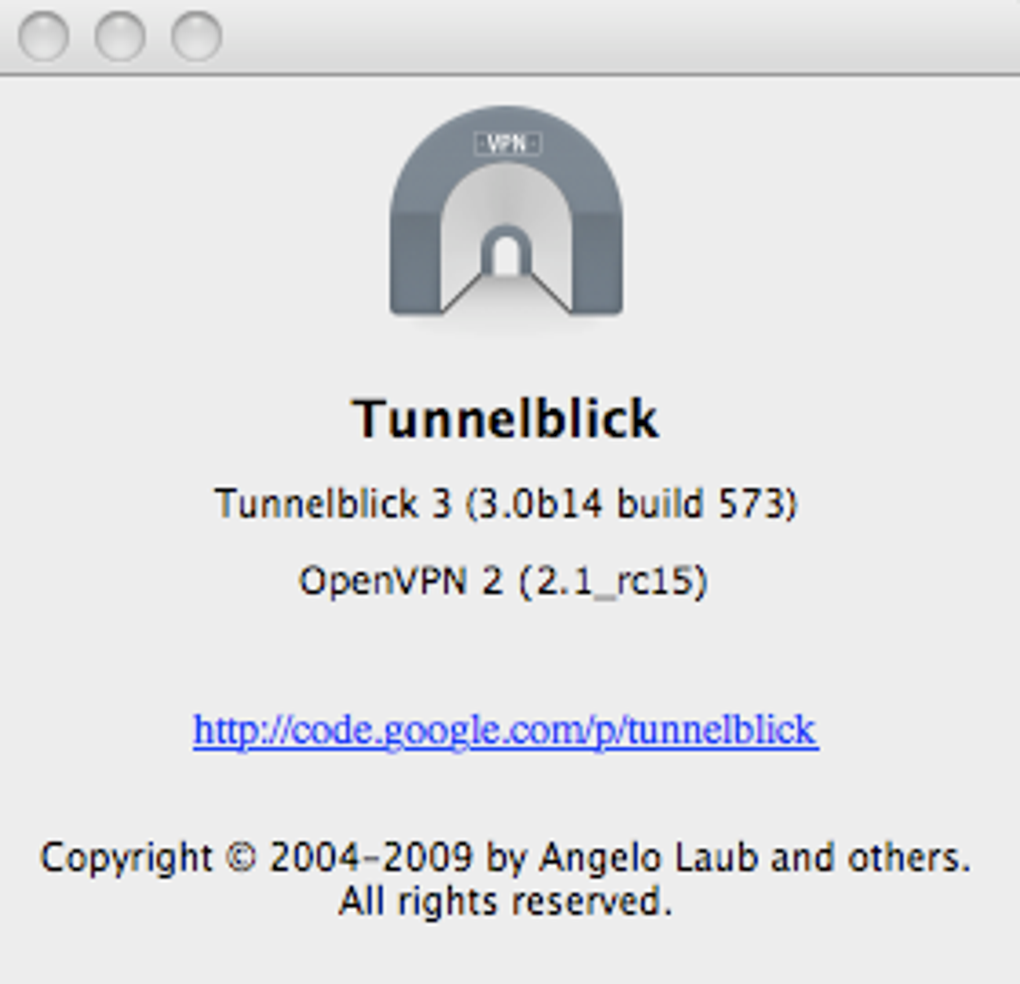
Task: Click the "All rights reserved." line
Action: click(x=505, y=902)
